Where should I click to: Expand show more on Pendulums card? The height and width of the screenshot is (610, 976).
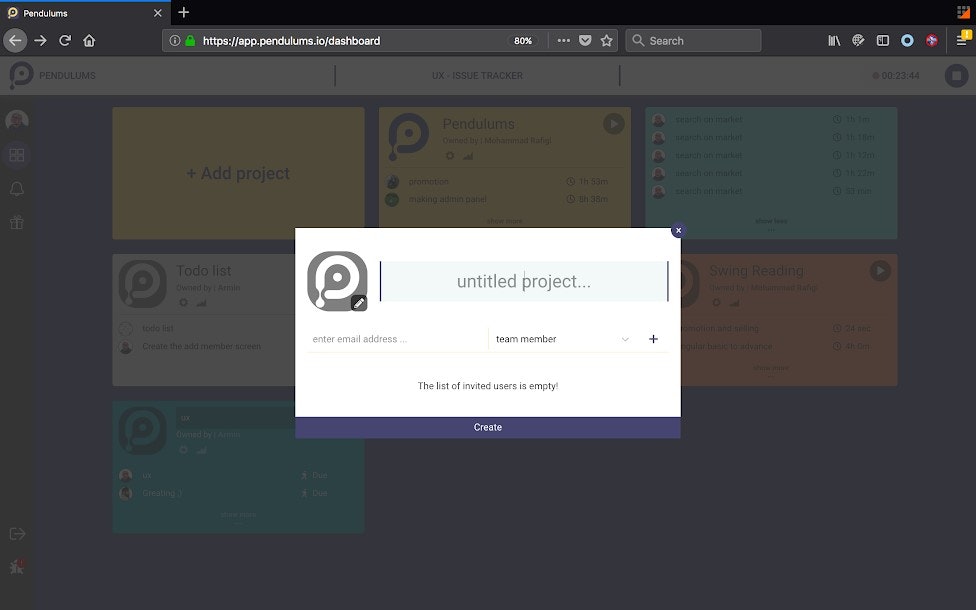504,221
